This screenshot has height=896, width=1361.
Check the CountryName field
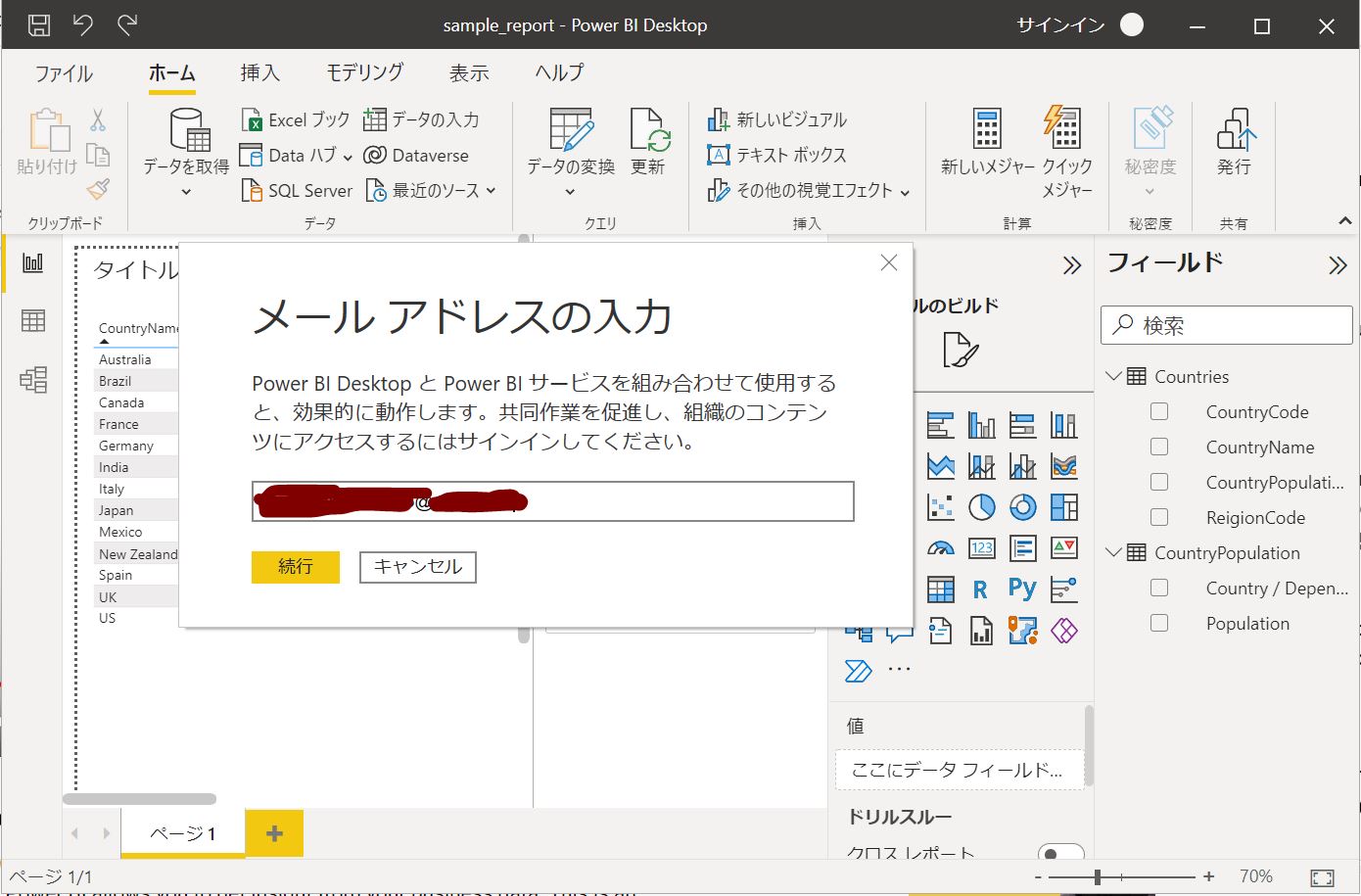[x=1159, y=447]
